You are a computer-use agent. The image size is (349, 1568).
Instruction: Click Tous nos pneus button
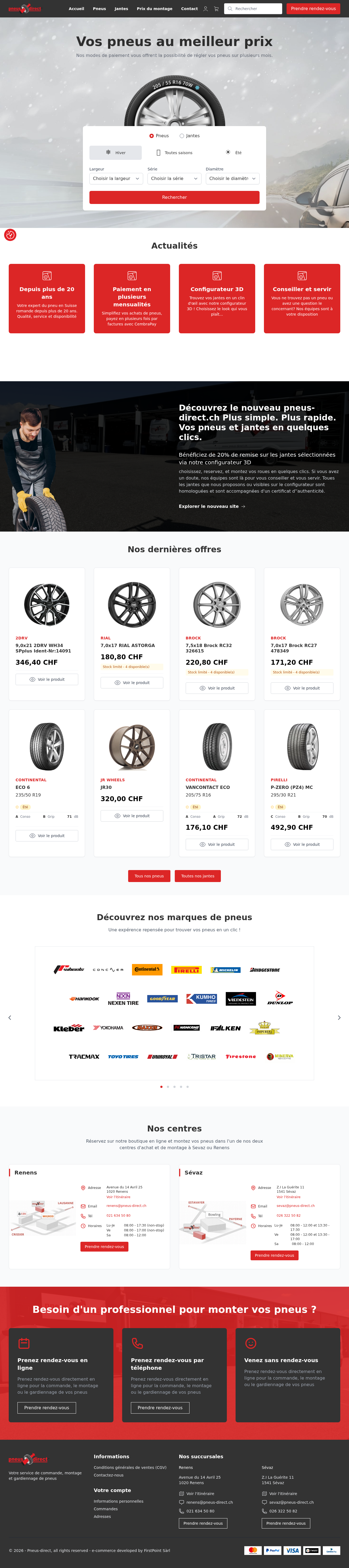pyautogui.click(x=149, y=876)
